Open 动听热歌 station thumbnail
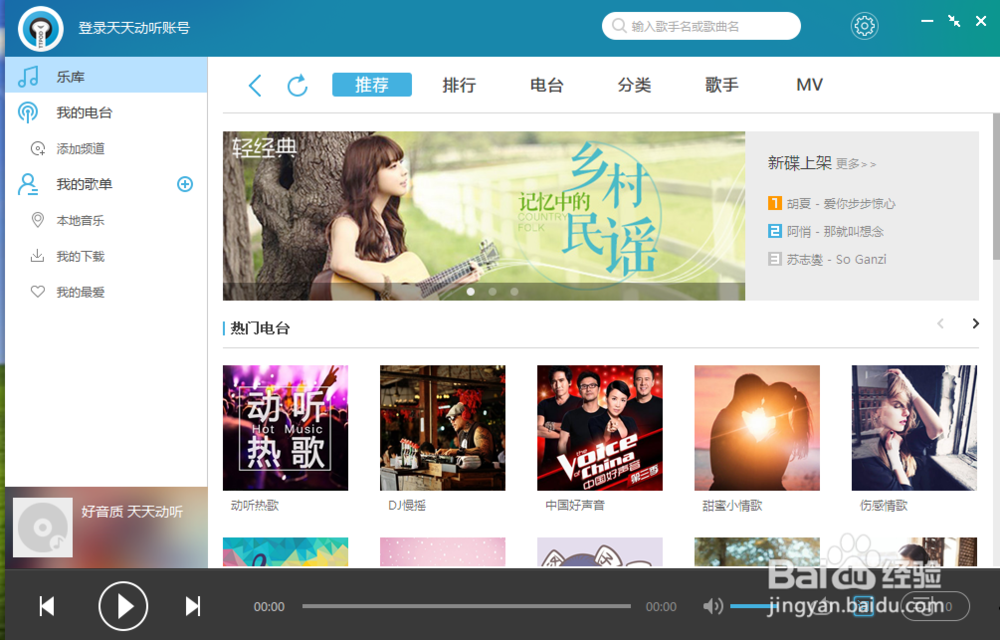This screenshot has height=640, width=1000. [x=285, y=428]
